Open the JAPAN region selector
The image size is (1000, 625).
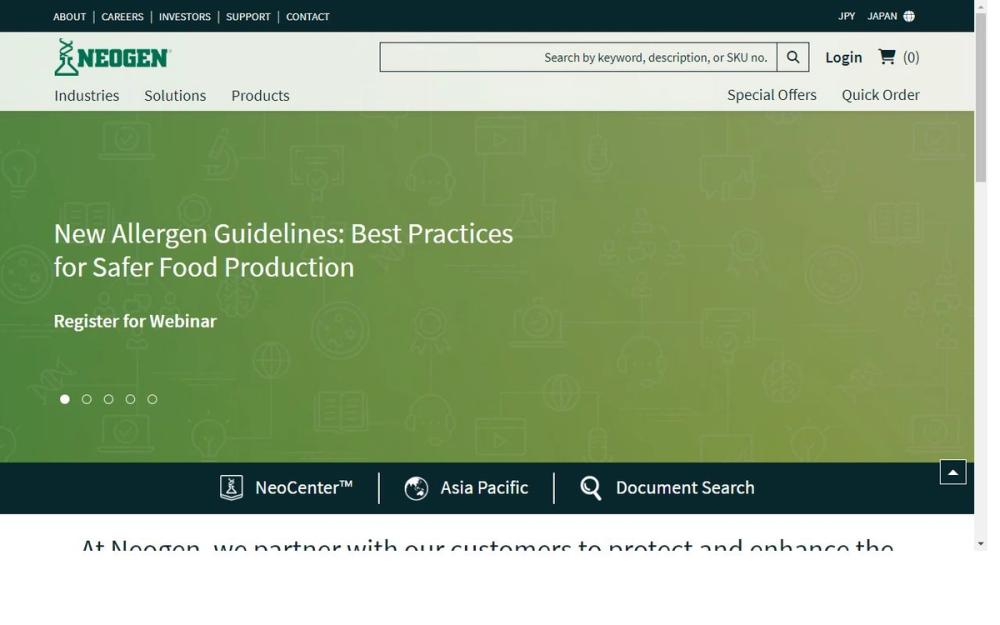click(882, 16)
